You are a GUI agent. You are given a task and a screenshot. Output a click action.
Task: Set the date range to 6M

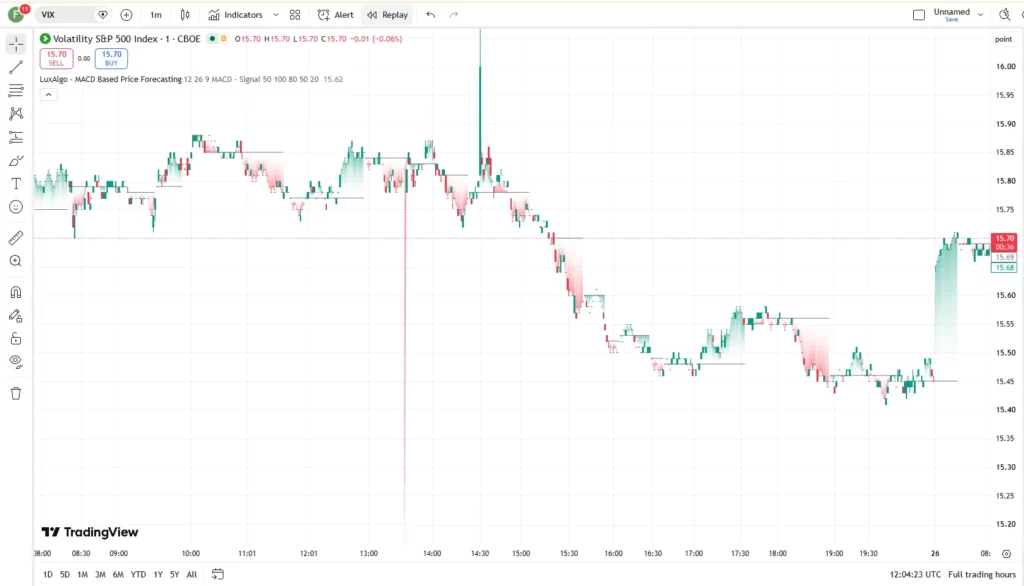pos(118,574)
